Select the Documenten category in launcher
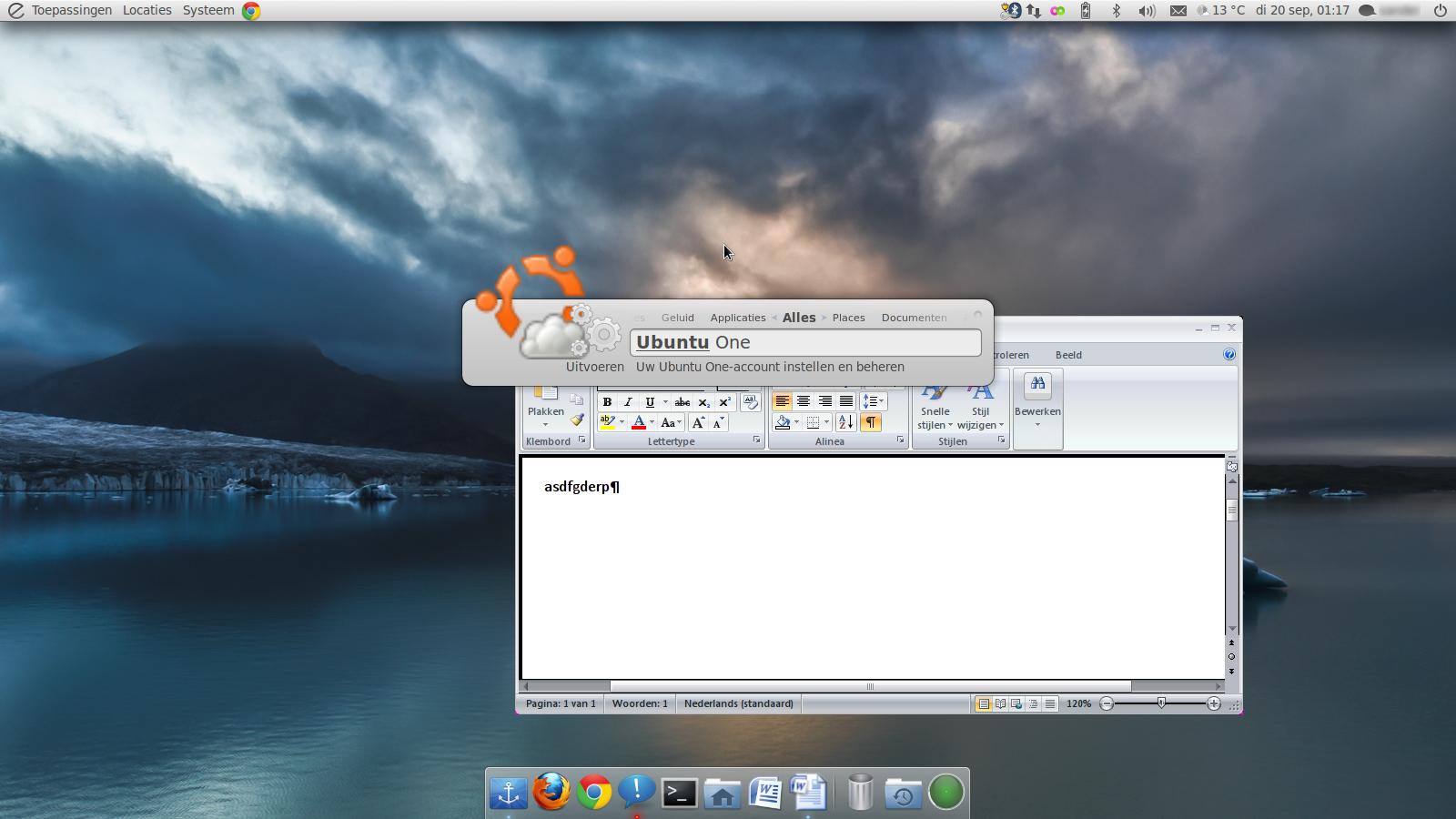This screenshot has width=1456, height=819. 915,318
